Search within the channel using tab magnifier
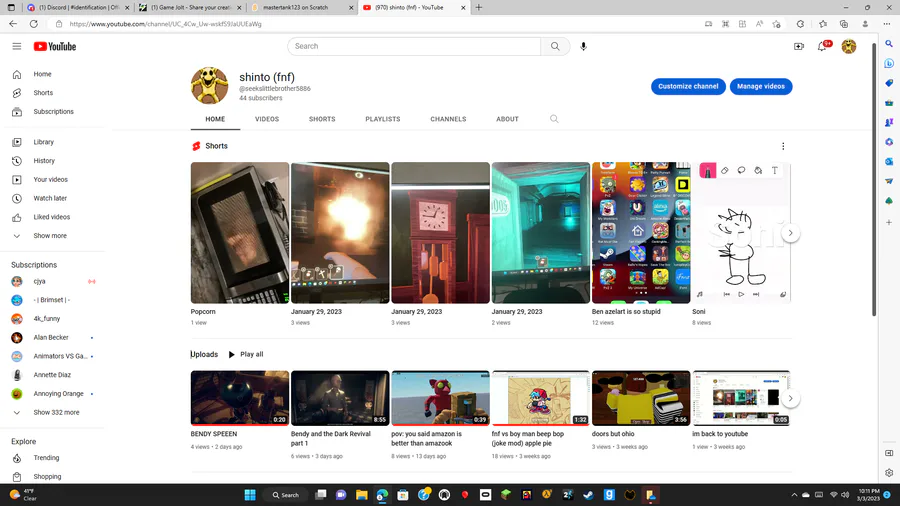The width and height of the screenshot is (900, 506). [x=554, y=119]
